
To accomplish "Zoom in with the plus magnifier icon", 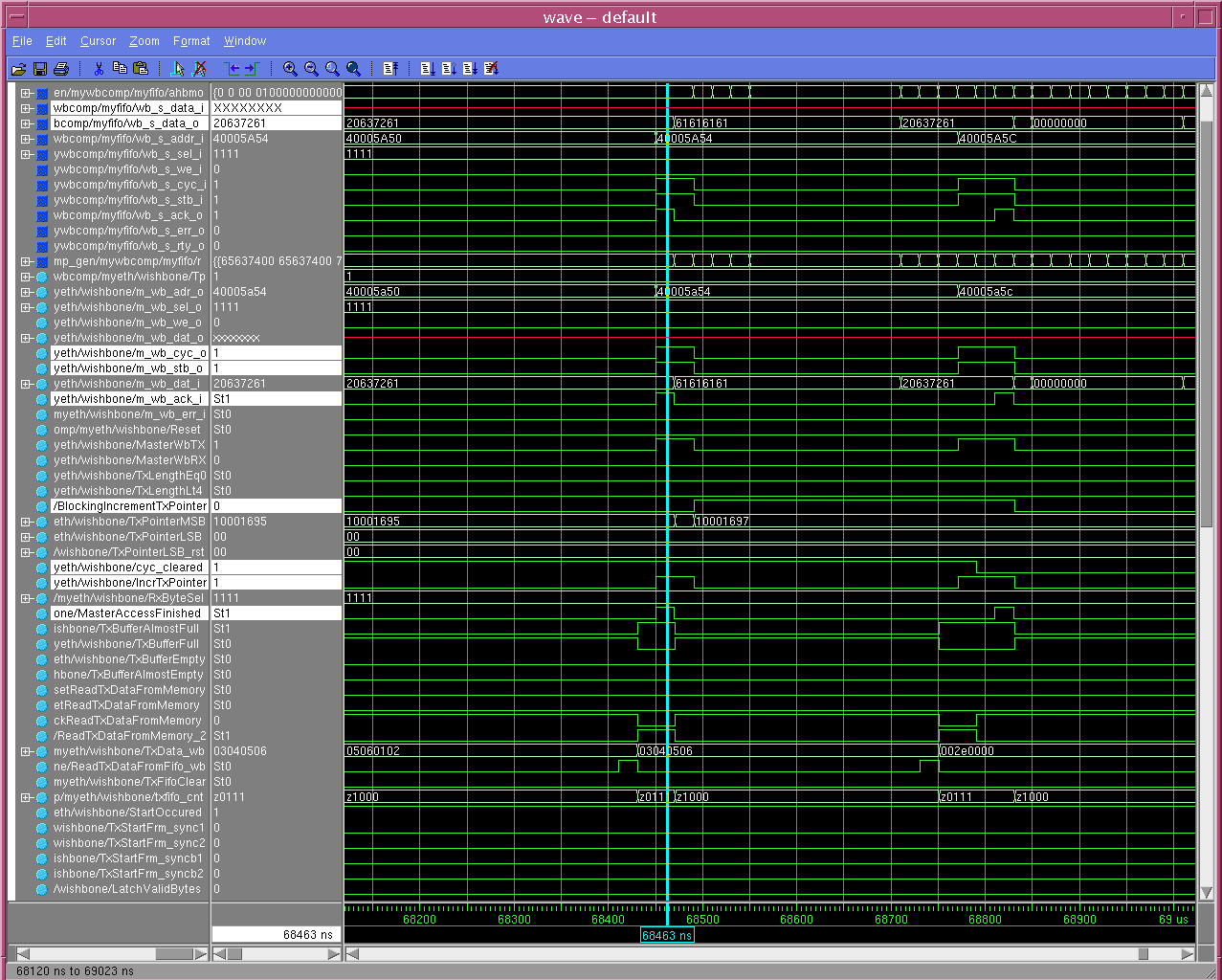I will point(290,69).
